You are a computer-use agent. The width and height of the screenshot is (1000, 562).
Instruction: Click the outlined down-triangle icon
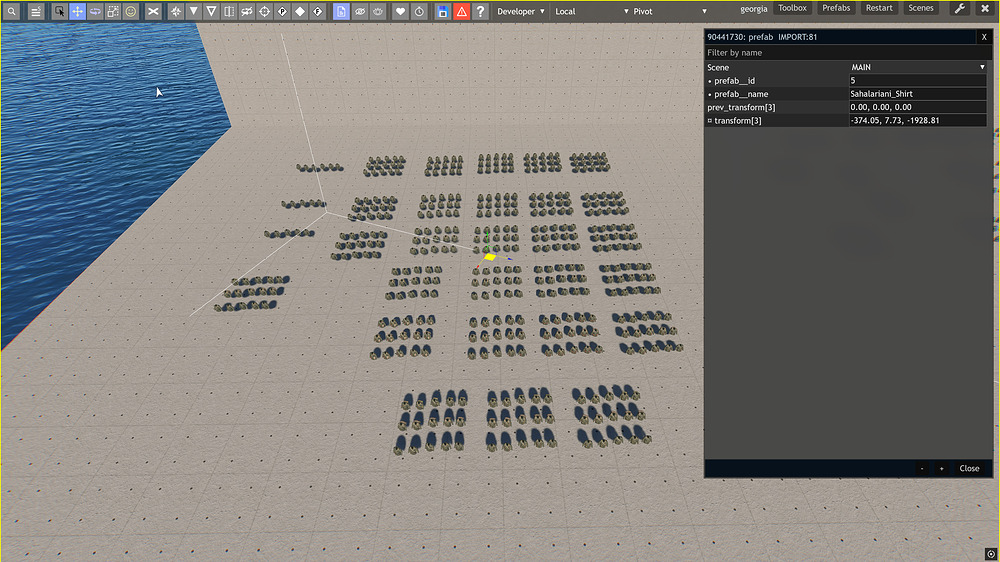coord(211,11)
